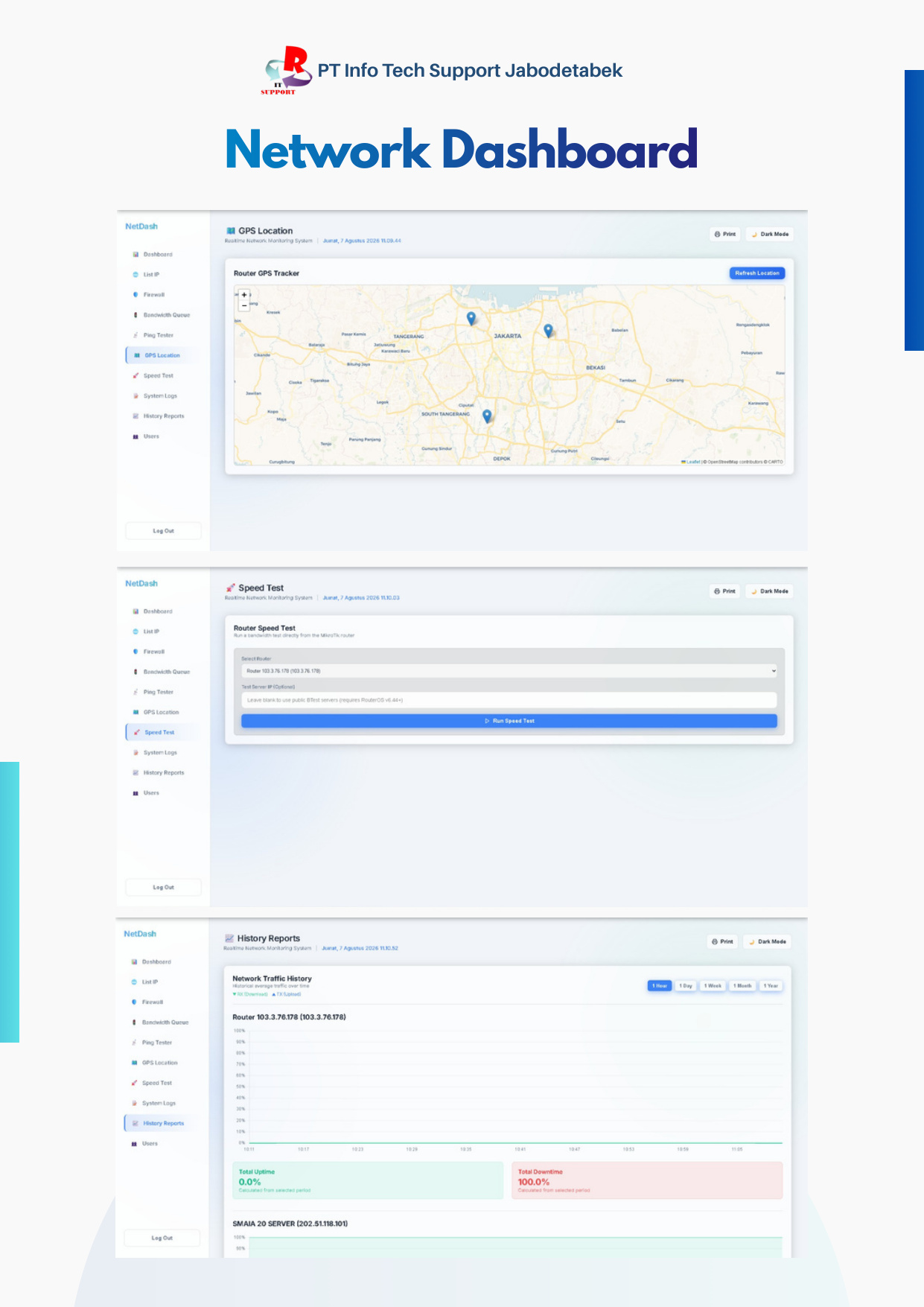Zoom in on the Router GPS Tracker map
924x1307 pixels.
(244, 295)
